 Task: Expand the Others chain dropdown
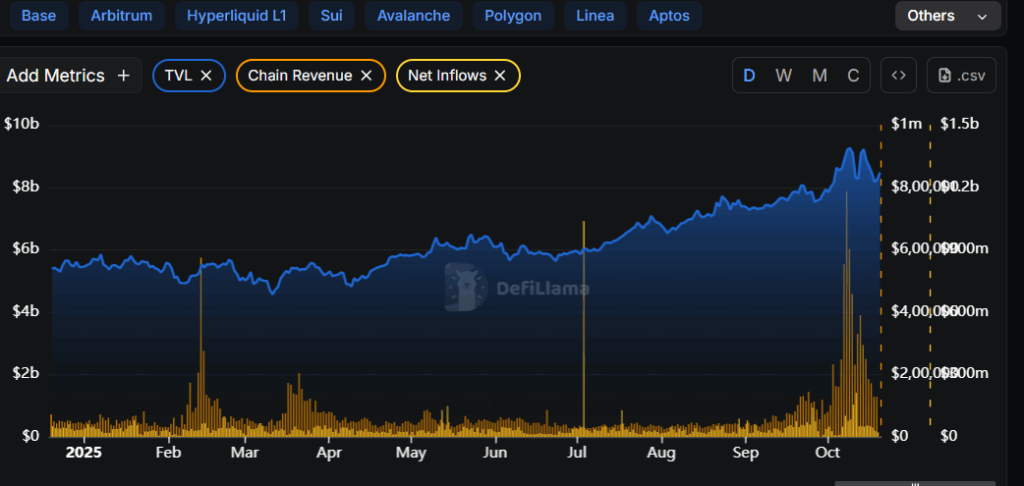[x=946, y=16]
